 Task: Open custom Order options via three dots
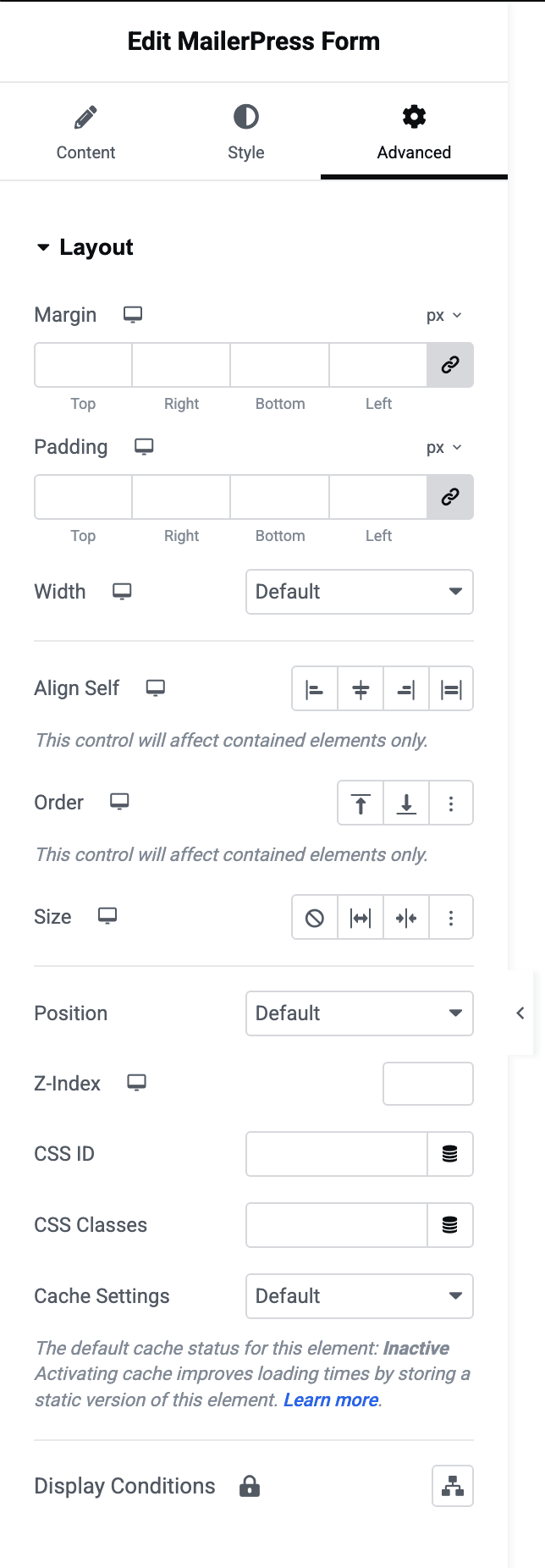click(x=451, y=803)
